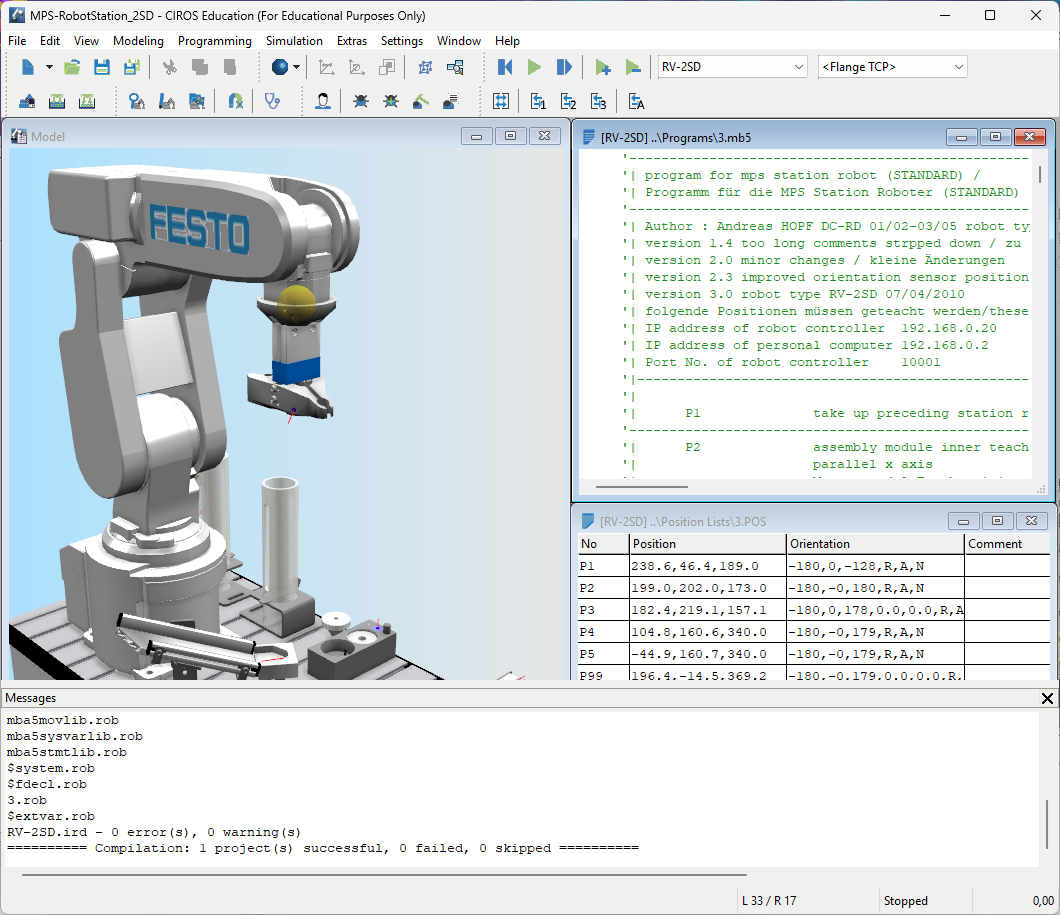Open the dropdown arrow beside New file
1060x915 pixels.
tap(49, 67)
